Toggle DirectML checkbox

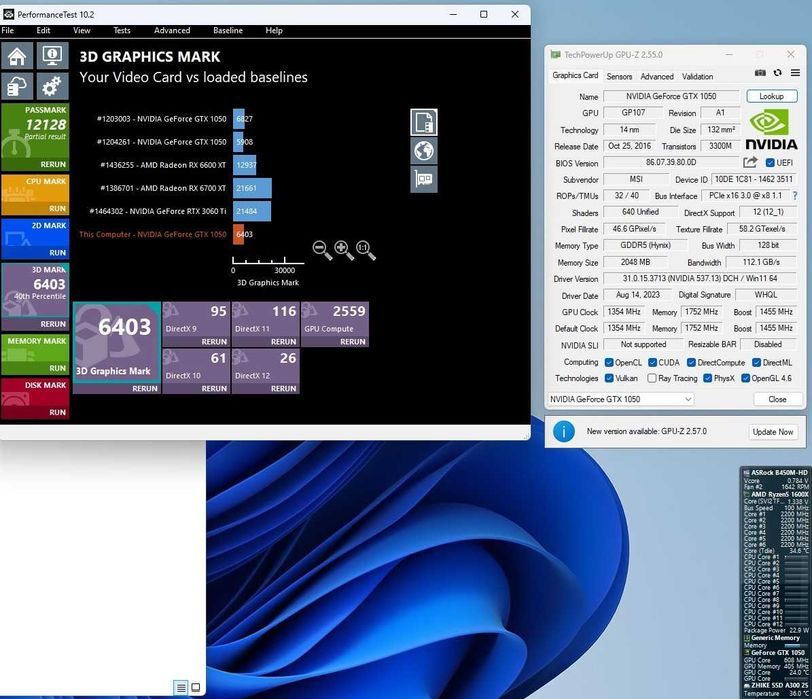point(757,362)
